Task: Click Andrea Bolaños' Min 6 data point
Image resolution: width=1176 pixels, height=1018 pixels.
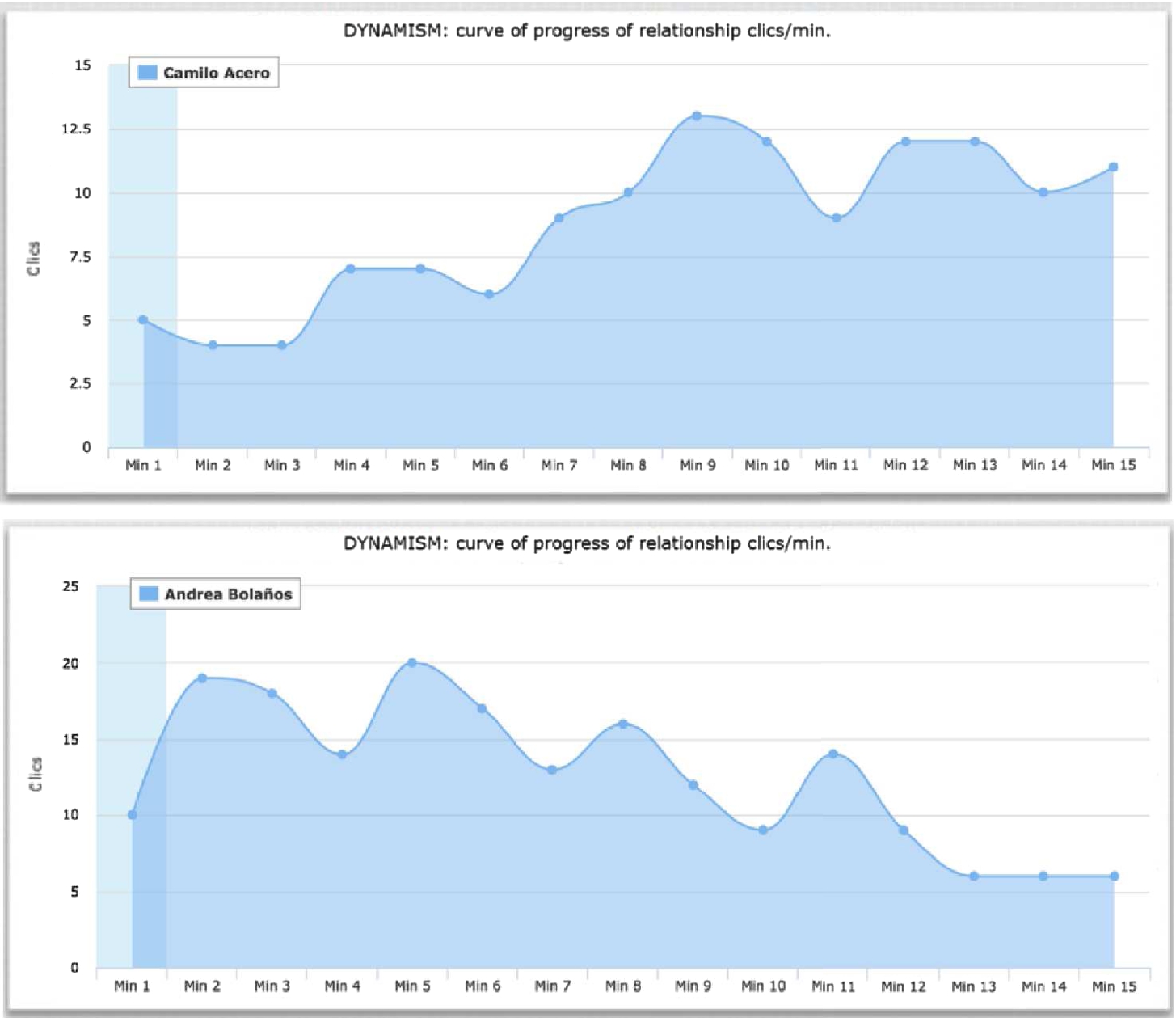Action: click(x=482, y=708)
